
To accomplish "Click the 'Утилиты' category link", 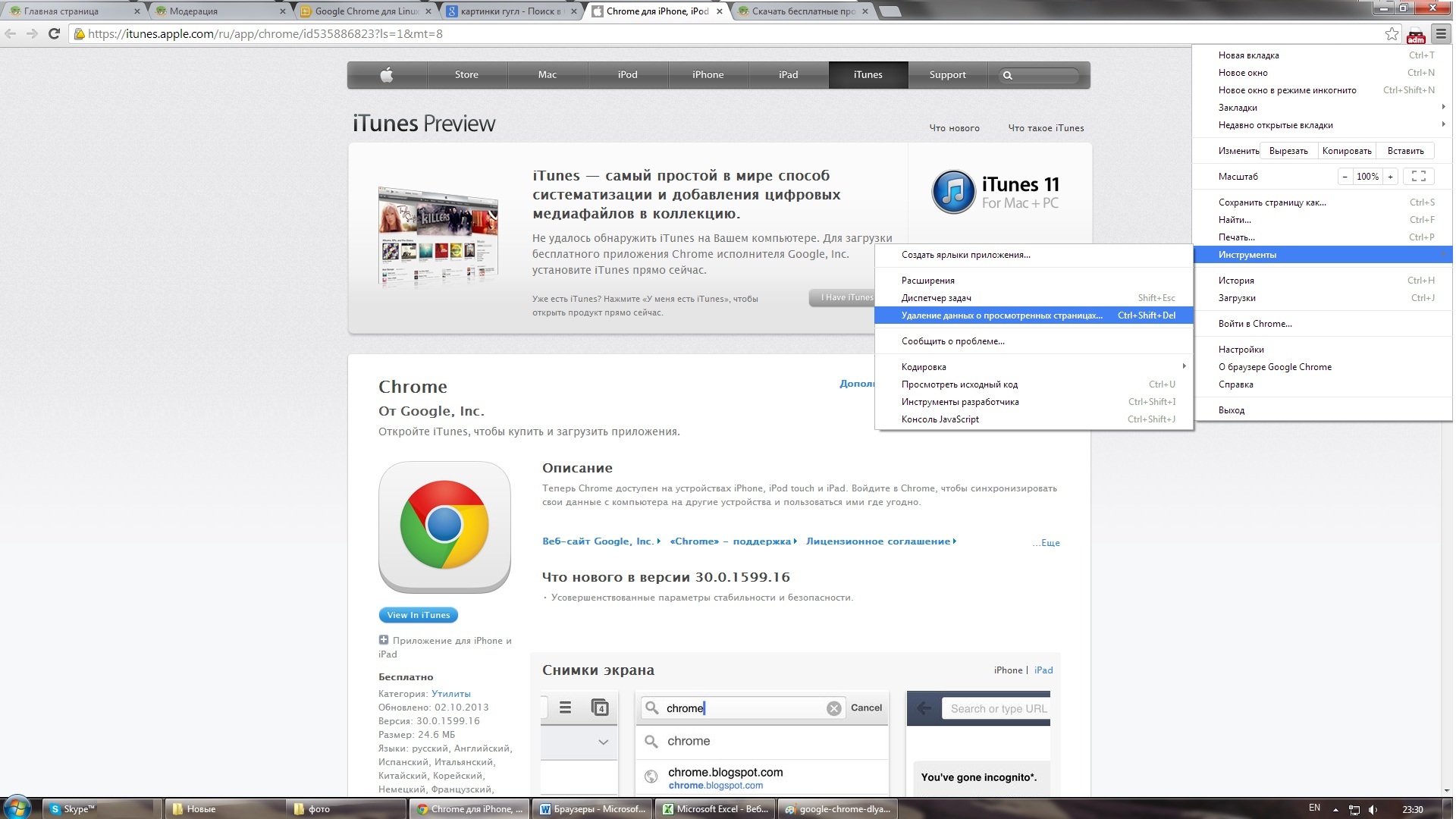I will (x=450, y=693).
